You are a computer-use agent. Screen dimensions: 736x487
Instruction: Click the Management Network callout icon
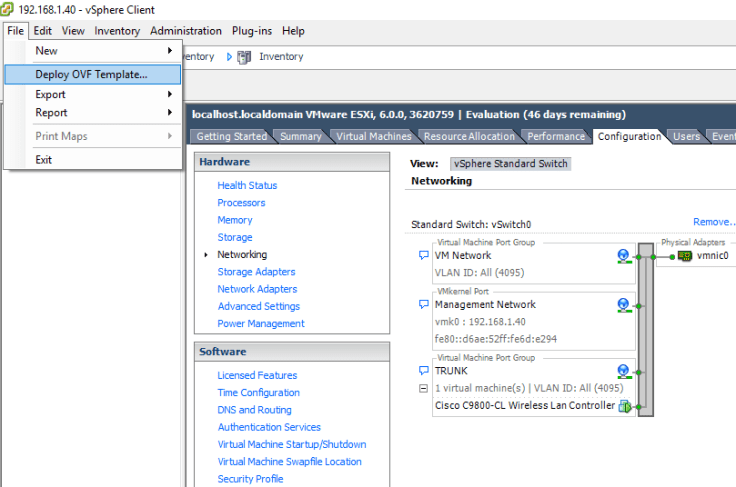point(424,305)
